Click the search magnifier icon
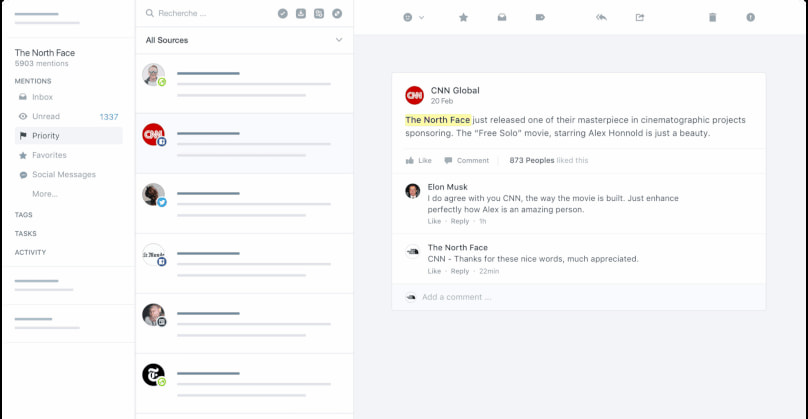This screenshot has height=419, width=808. tap(149, 13)
